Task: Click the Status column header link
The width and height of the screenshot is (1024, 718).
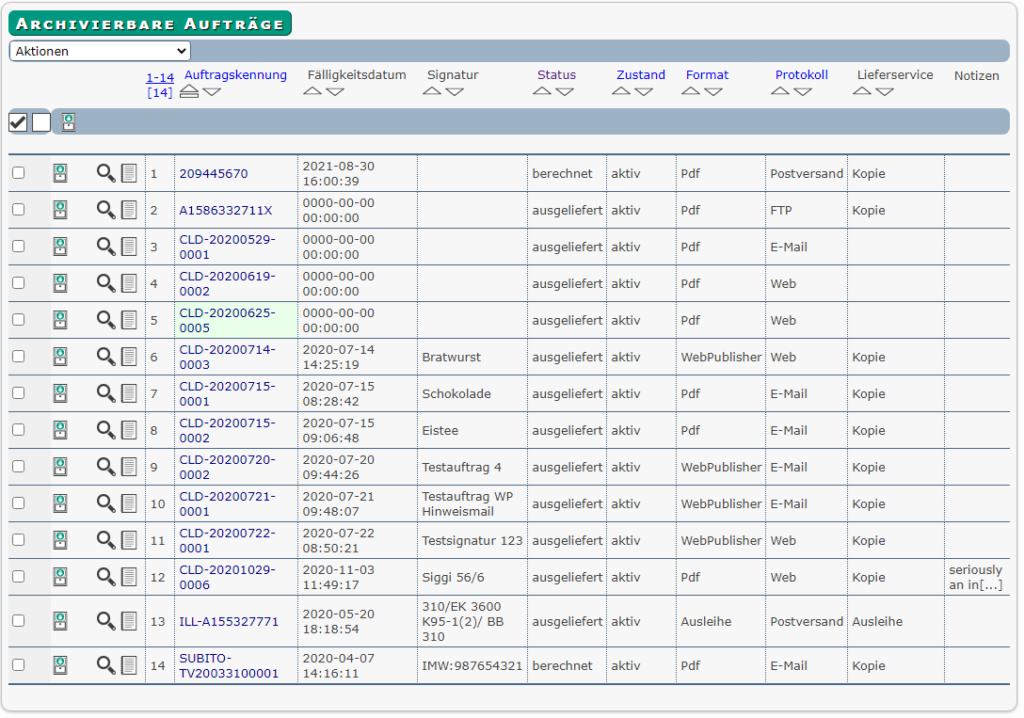Action: [556, 75]
